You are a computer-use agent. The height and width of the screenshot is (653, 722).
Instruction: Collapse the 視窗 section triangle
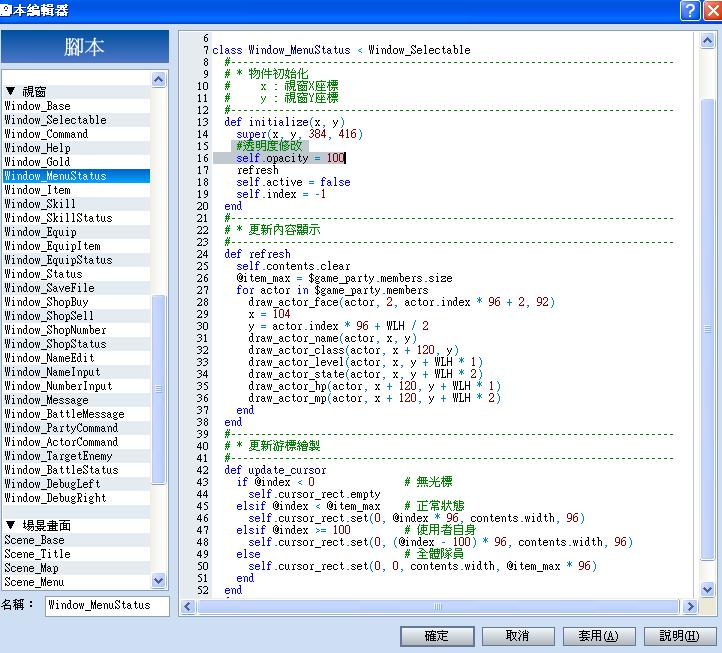click(x=11, y=91)
